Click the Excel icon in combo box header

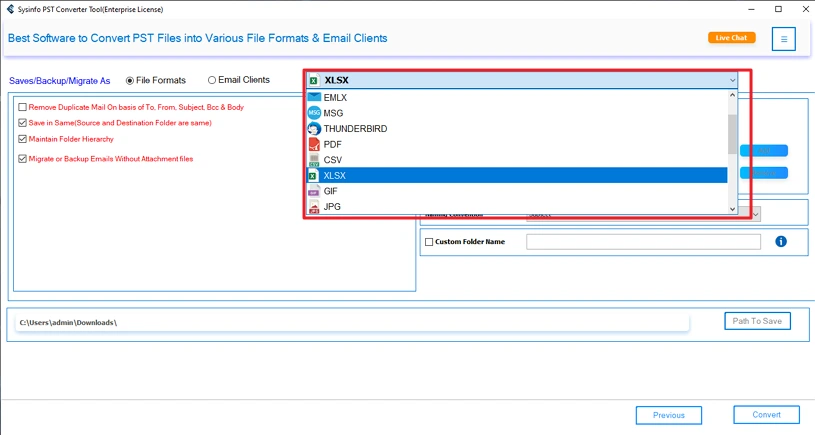tap(313, 80)
